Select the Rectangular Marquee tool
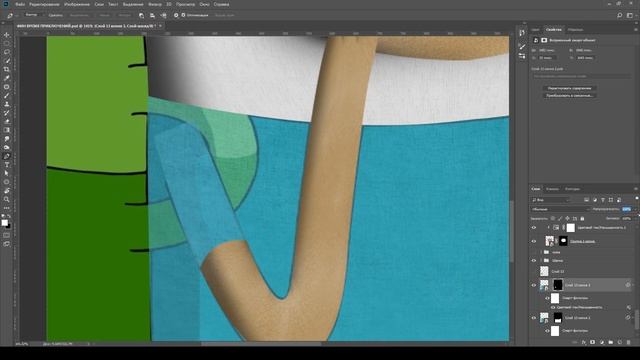Viewport: 640px width, 360px height. tap(7, 43)
